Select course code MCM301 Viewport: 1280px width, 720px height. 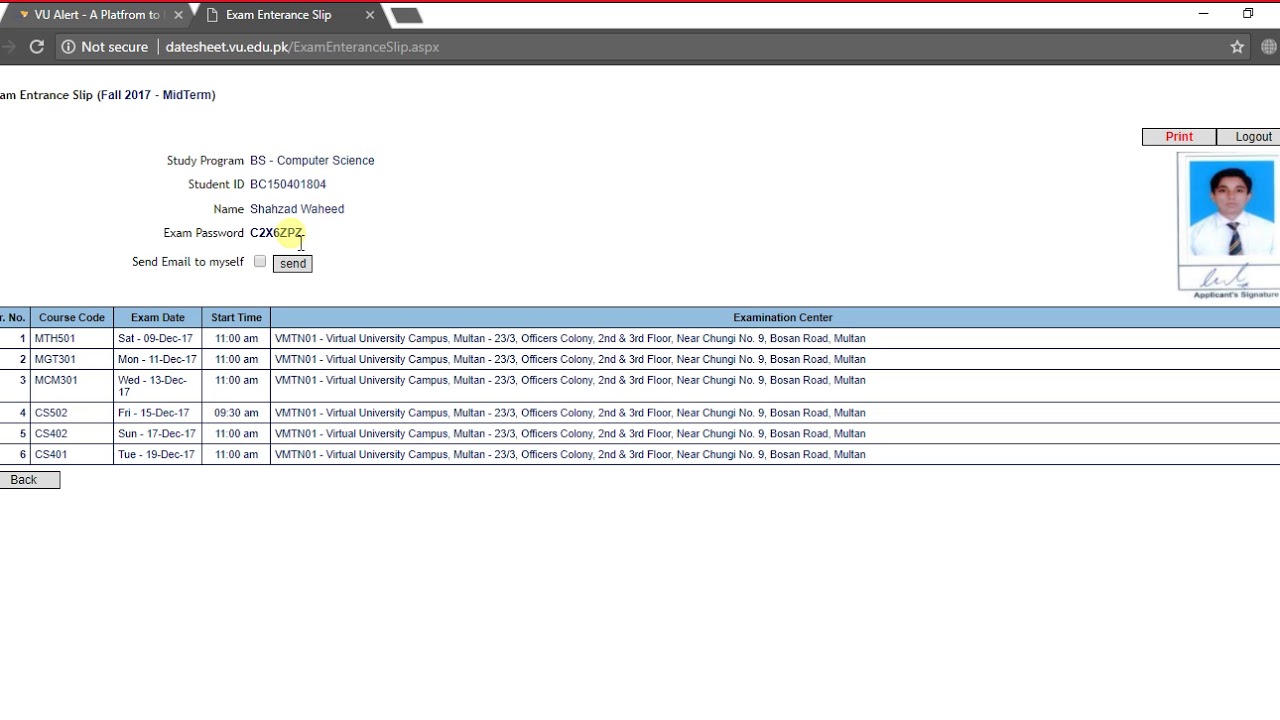coord(56,380)
